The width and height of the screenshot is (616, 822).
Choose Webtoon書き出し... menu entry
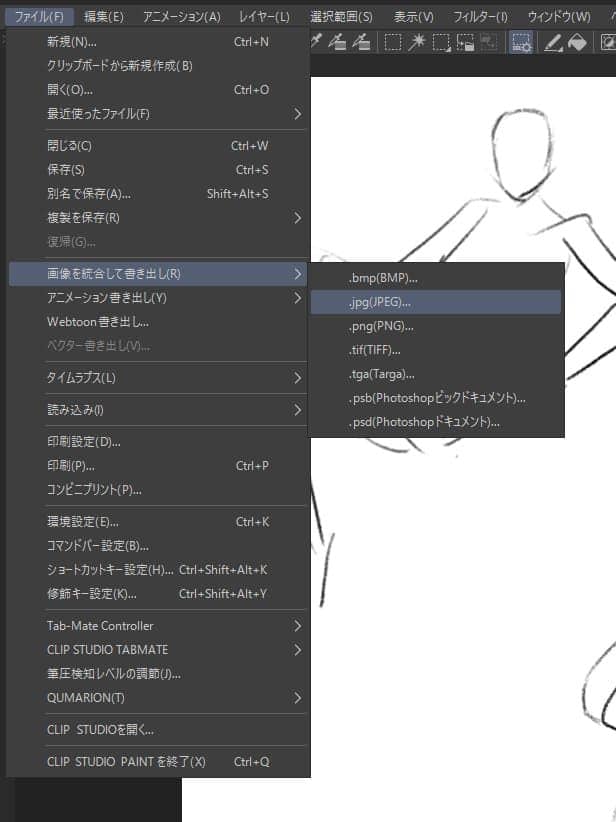tap(158, 322)
